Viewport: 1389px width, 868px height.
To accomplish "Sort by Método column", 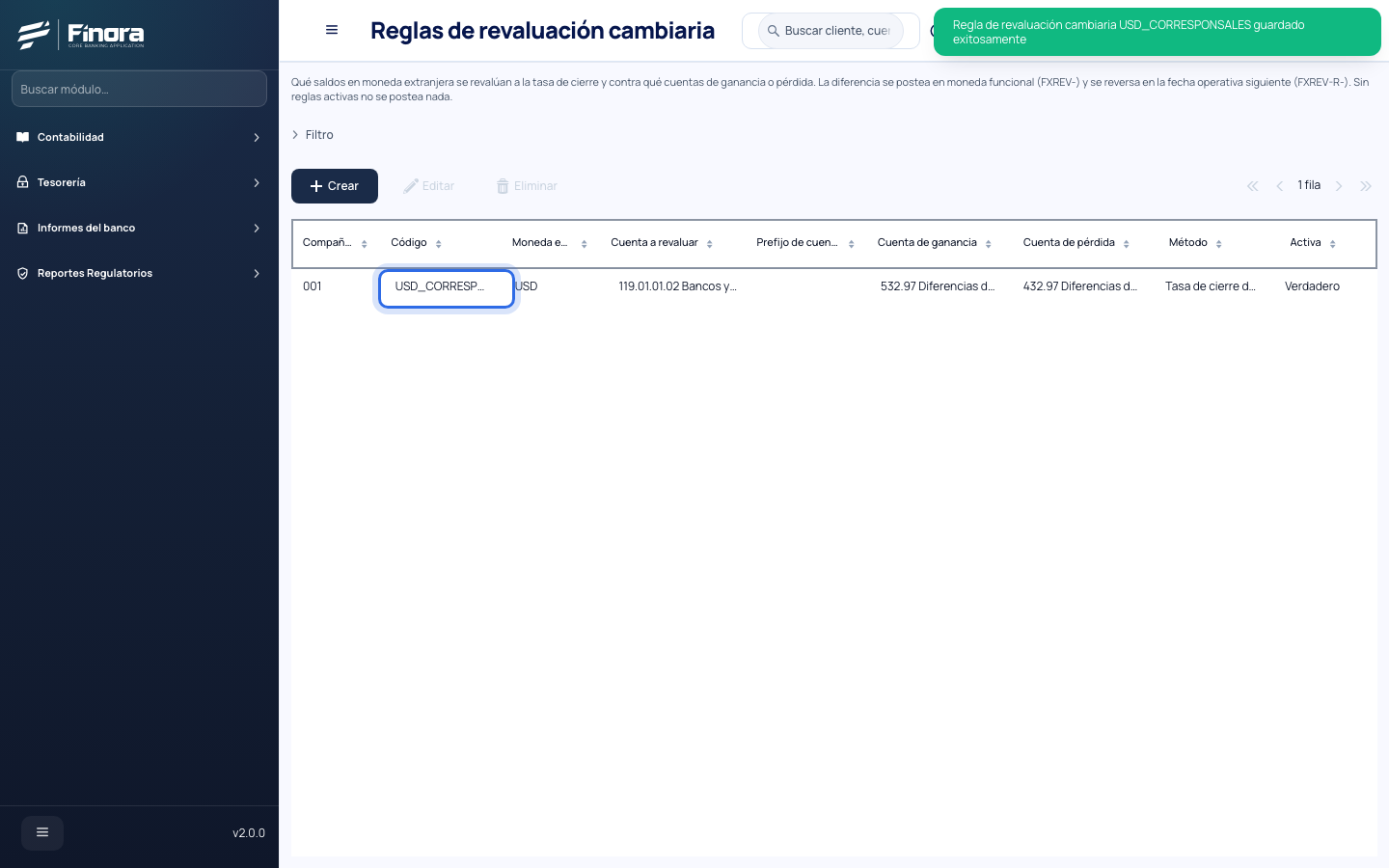I will pyautogui.click(x=1218, y=244).
